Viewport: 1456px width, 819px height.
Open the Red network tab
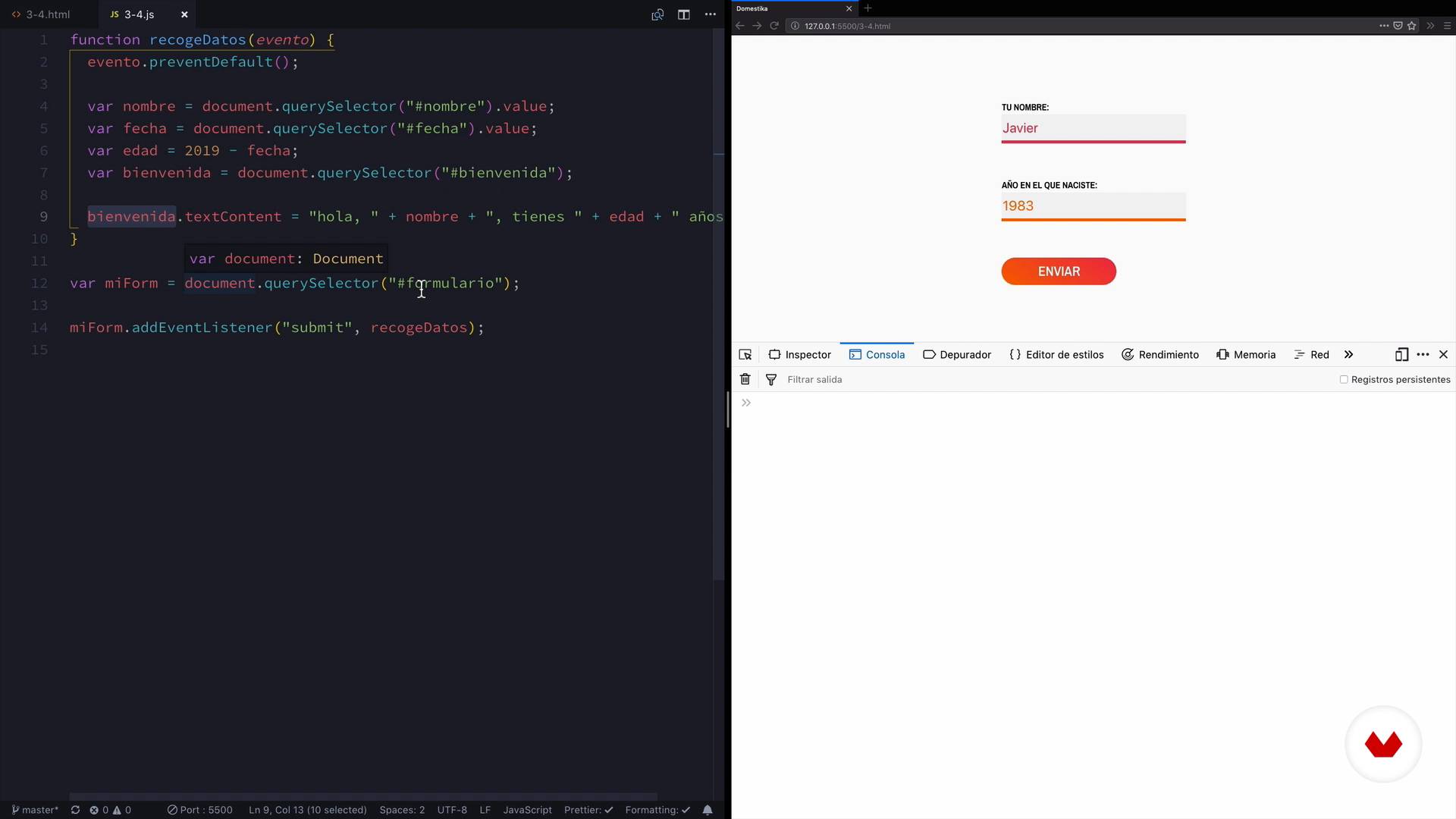point(1311,355)
